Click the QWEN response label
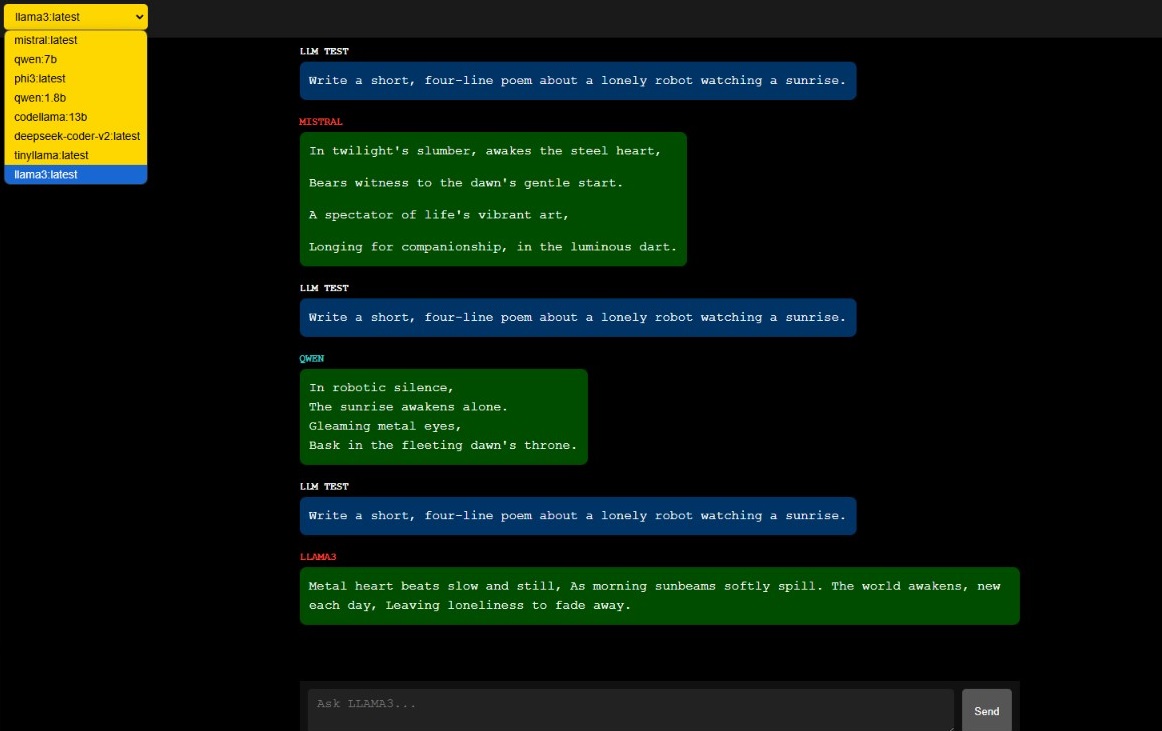Screen dimensions: 1162x731 tap(312, 358)
